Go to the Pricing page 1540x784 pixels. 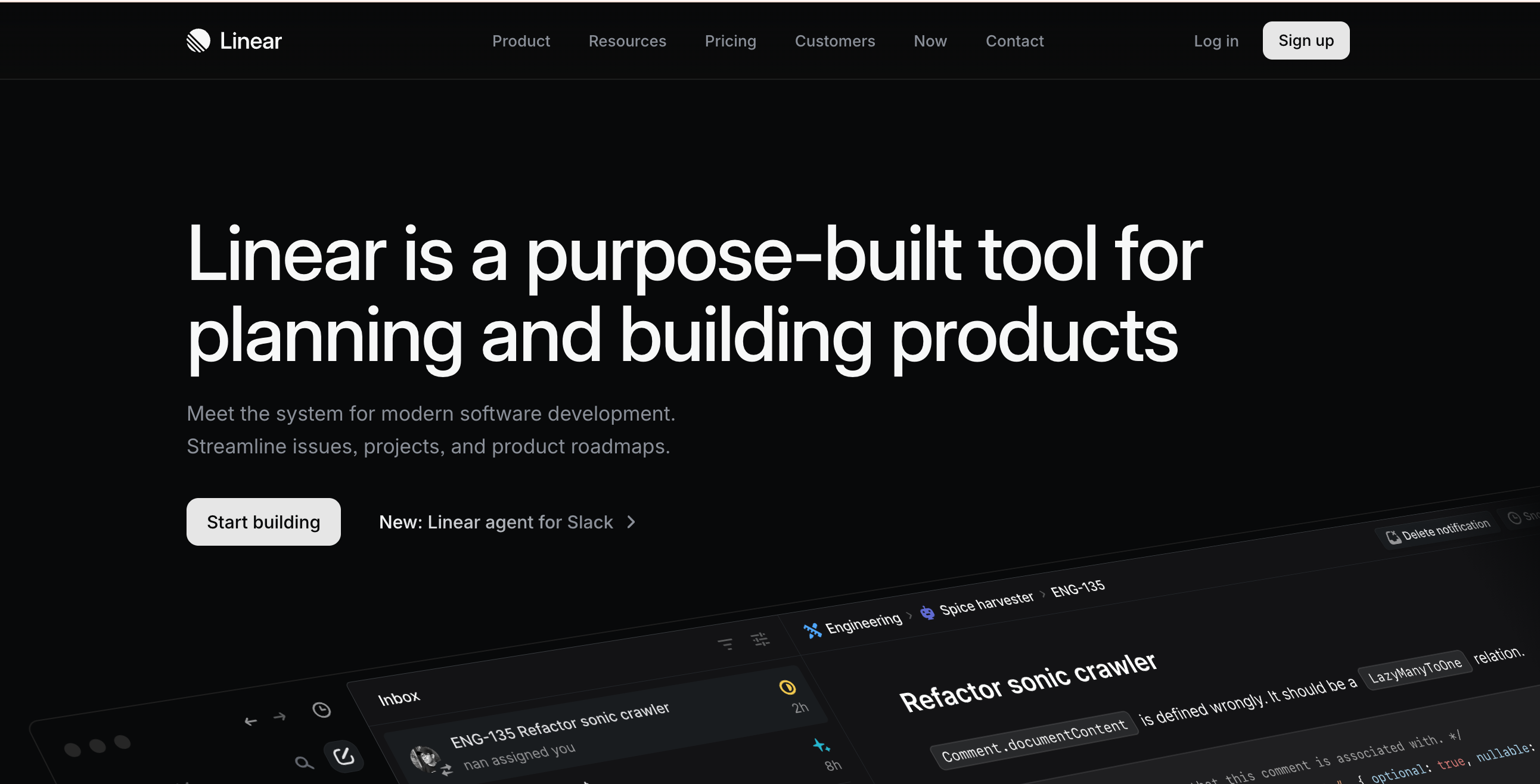point(730,41)
